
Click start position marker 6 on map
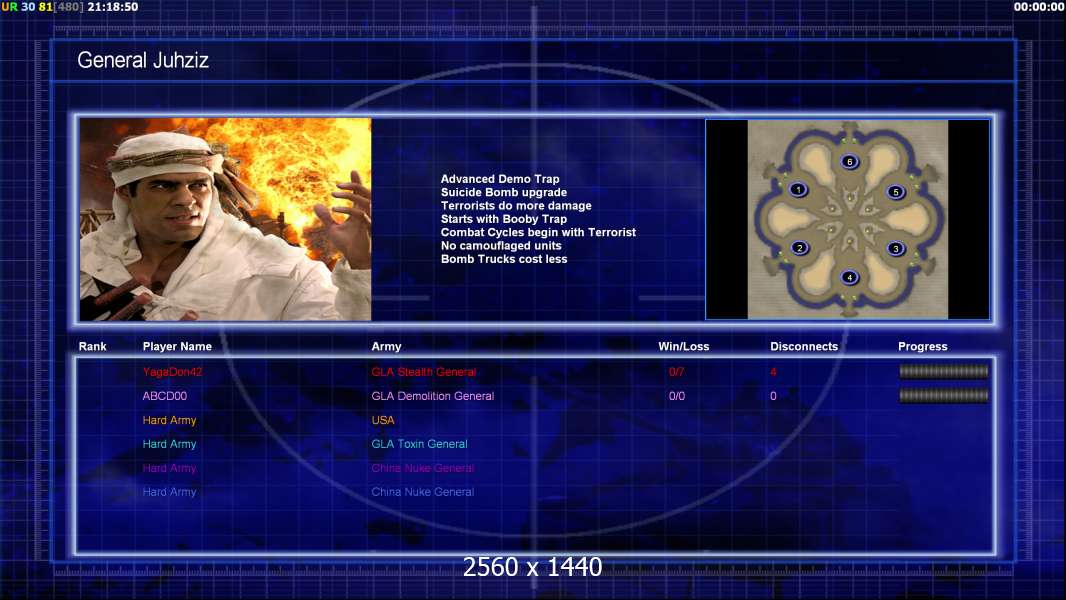tap(849, 162)
